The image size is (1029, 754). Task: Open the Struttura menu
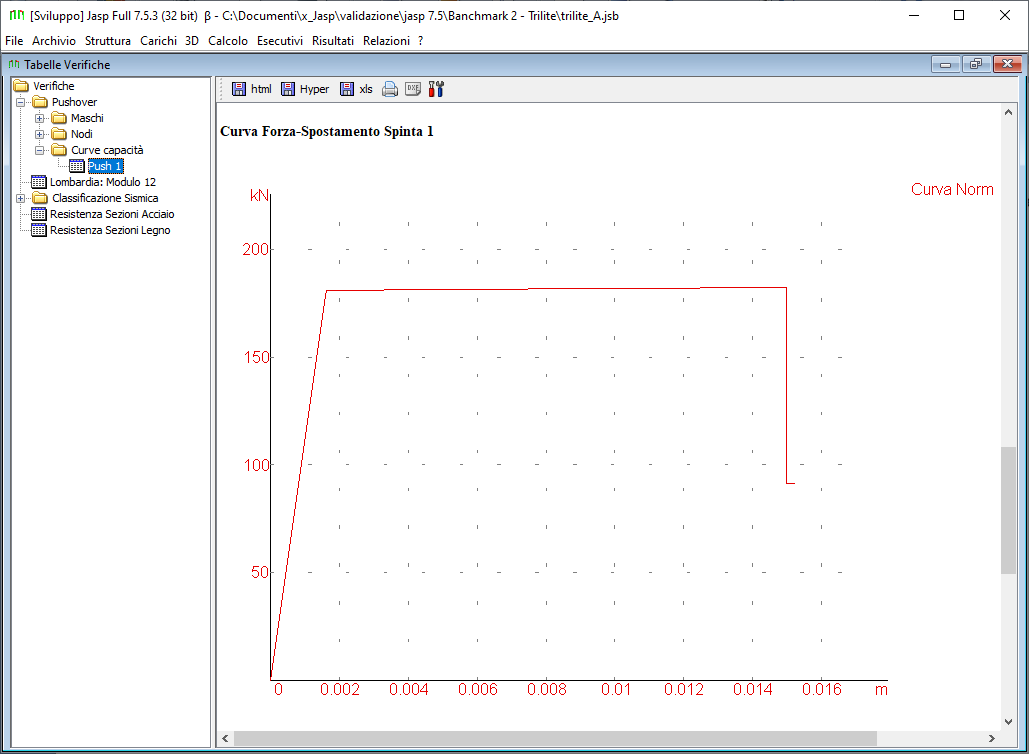[x=108, y=41]
